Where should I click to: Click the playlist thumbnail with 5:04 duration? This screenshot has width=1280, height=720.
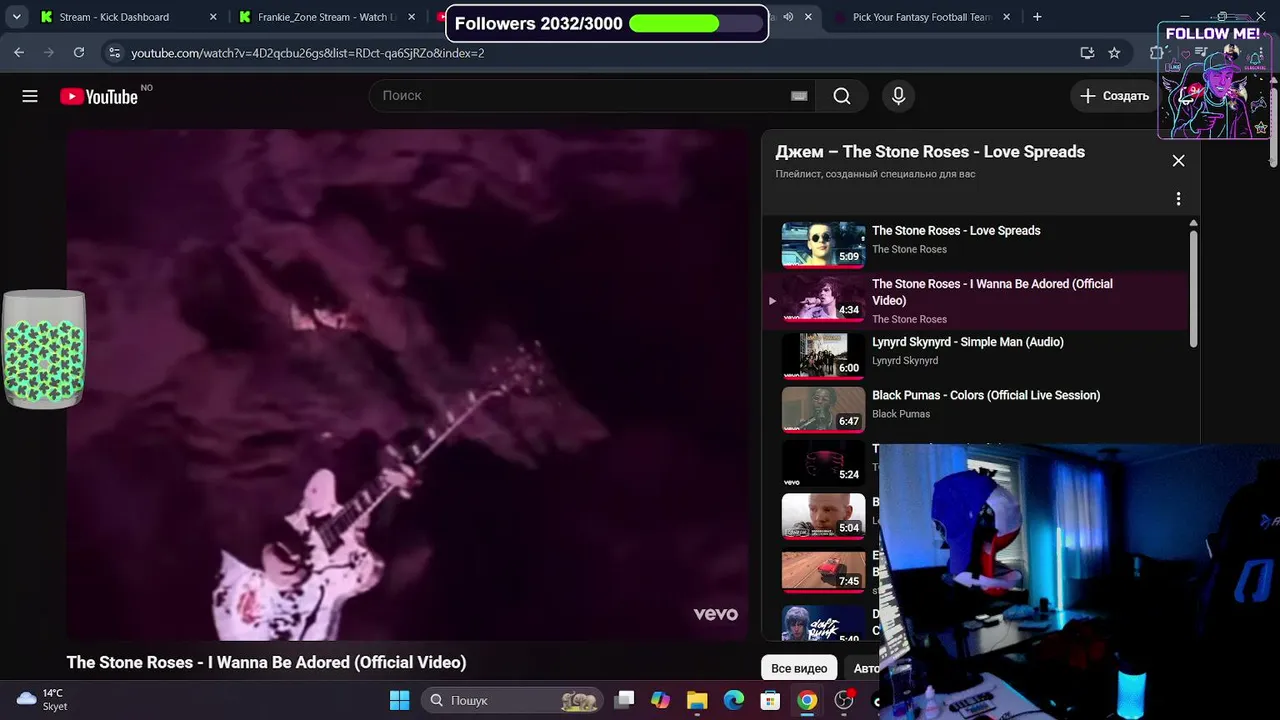coord(823,516)
